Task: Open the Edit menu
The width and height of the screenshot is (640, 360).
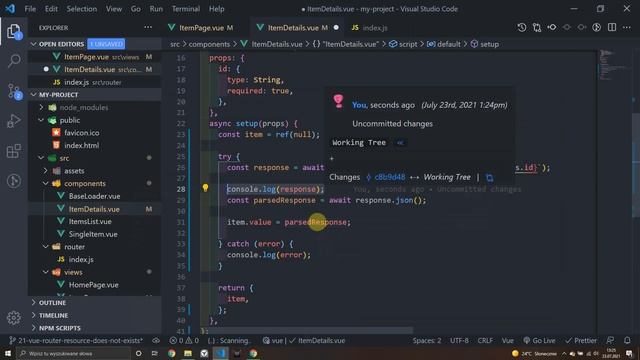Action: pos(51,9)
